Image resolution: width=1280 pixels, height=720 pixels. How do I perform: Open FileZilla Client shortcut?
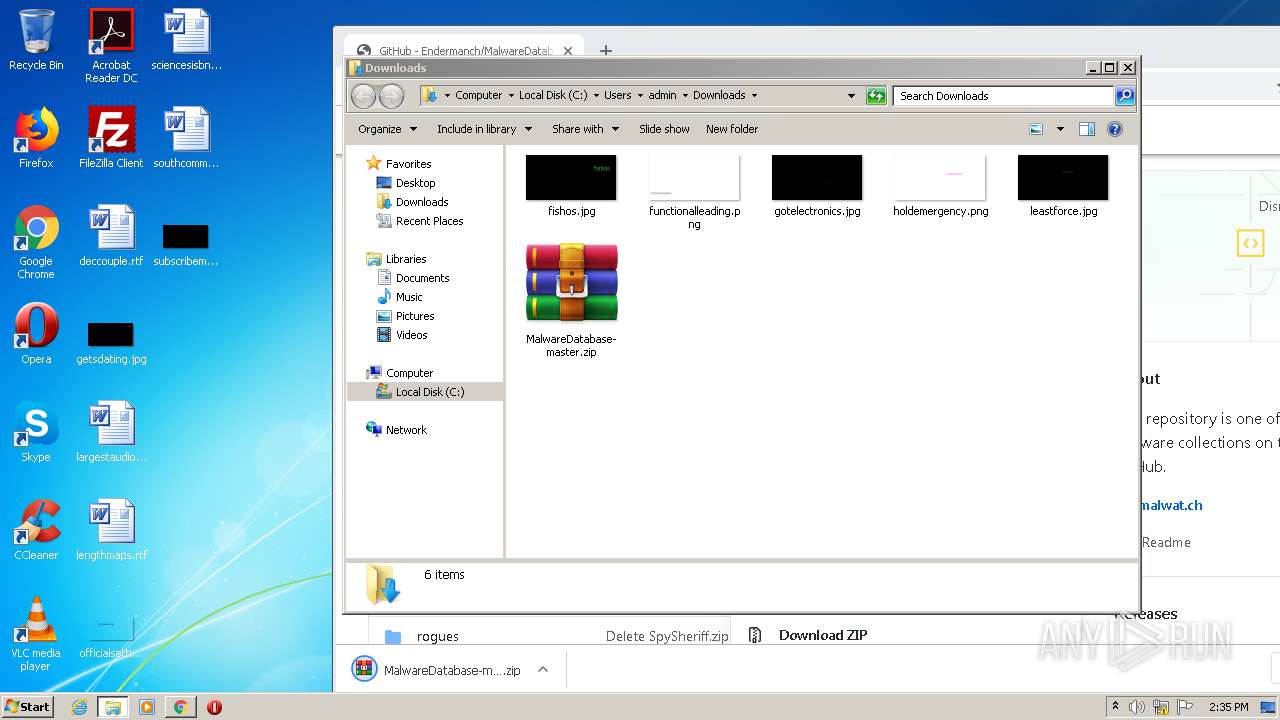(x=111, y=138)
